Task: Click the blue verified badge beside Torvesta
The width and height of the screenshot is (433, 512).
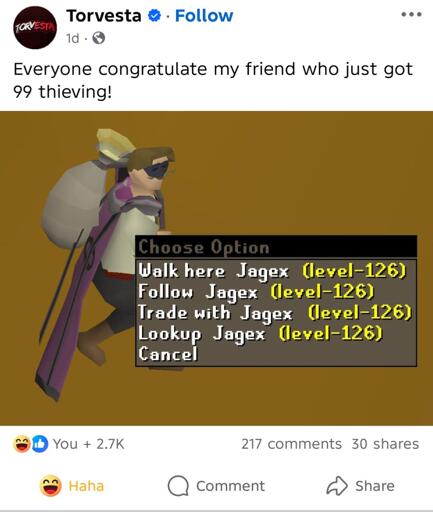Action: coord(154,16)
